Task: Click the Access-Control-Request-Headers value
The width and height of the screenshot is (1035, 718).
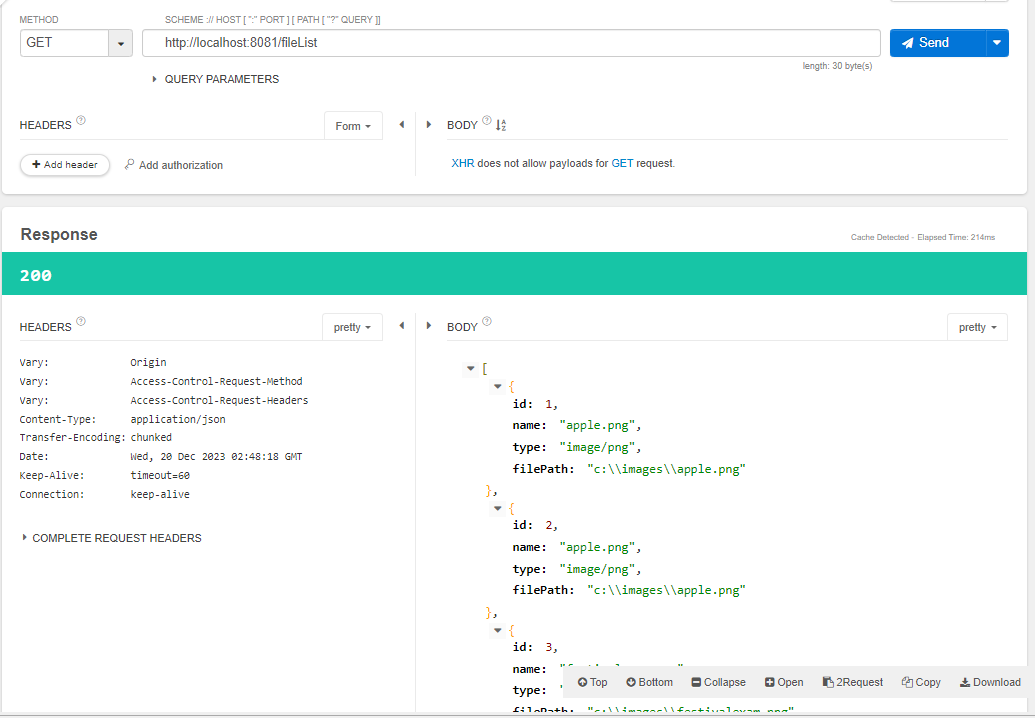Action: [x=219, y=401]
